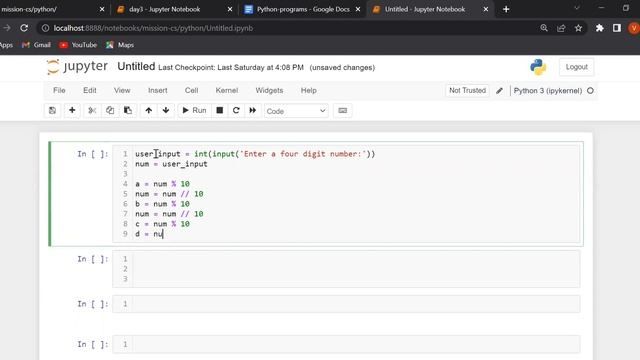Image resolution: width=640 pixels, height=360 pixels.
Task: Rename the notebook title Untitled
Action: pyautogui.click(x=136, y=67)
